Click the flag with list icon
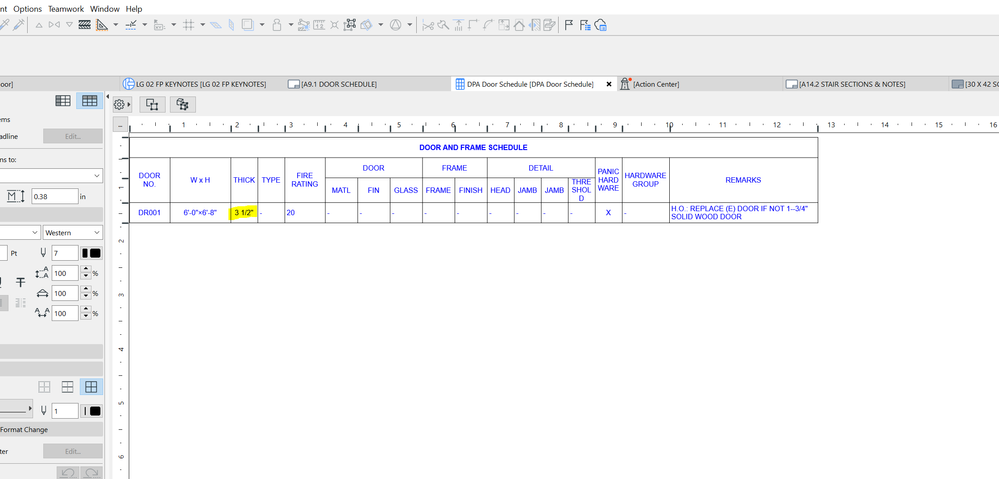The height and width of the screenshot is (479, 999). (584, 25)
